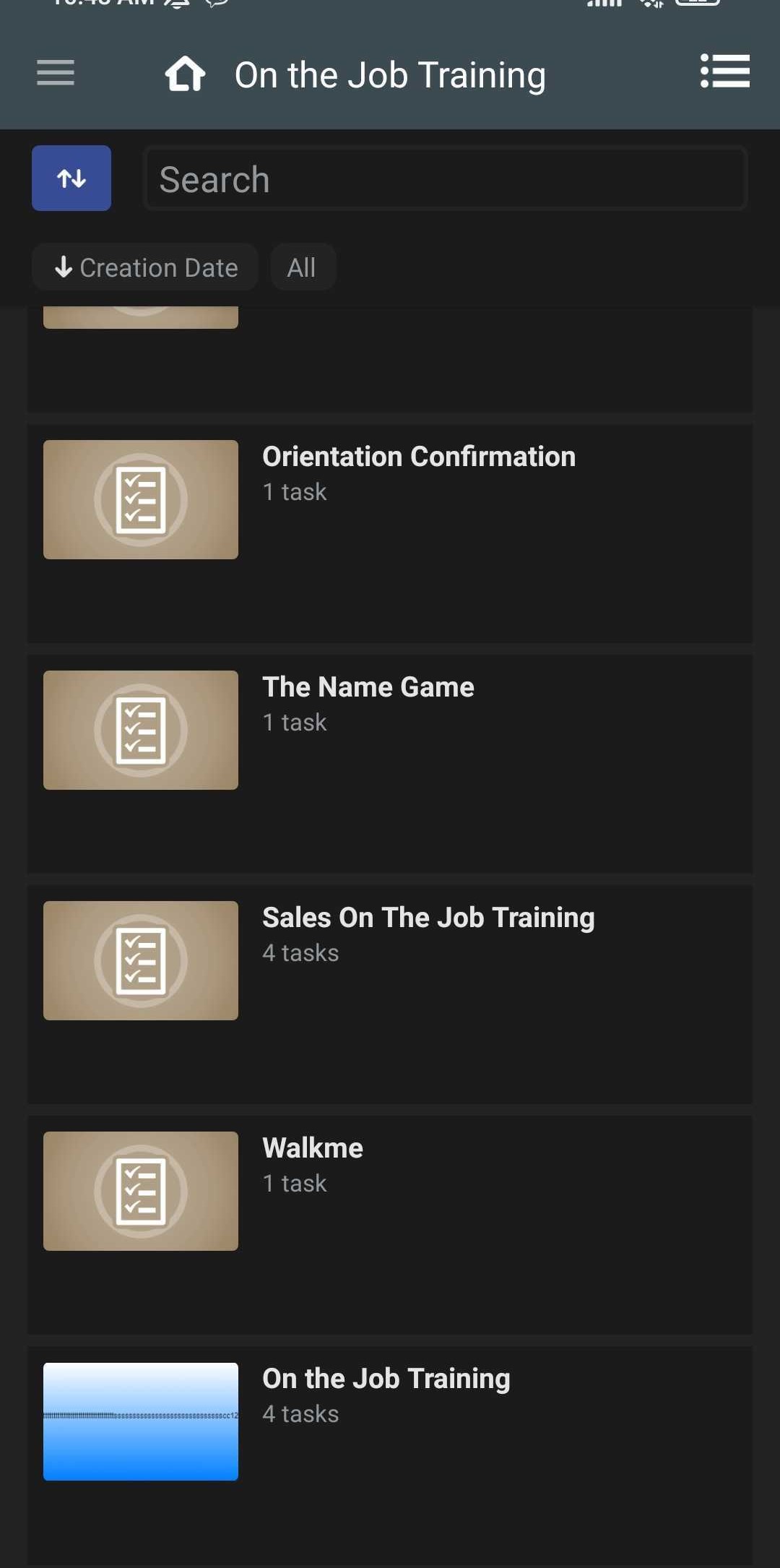Select the checklist icon for Orientation Confirmation
The height and width of the screenshot is (1568, 780).
tap(140, 499)
